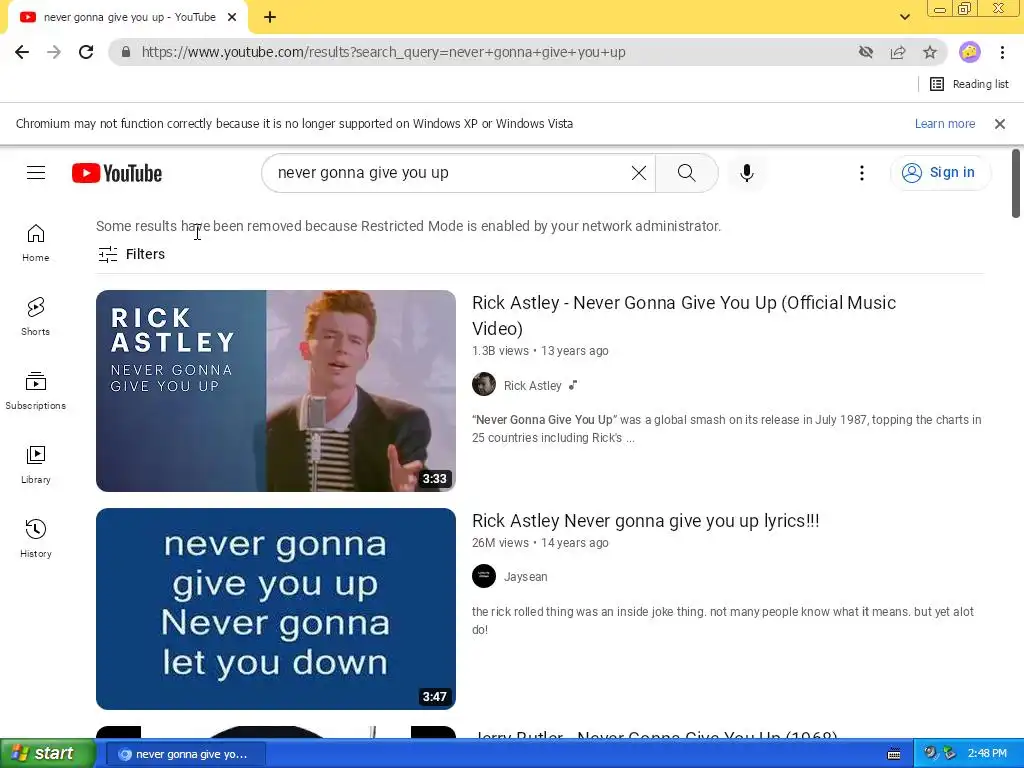Click the Rick Astley channel avatar
This screenshot has height=768, width=1024.
[x=484, y=385]
